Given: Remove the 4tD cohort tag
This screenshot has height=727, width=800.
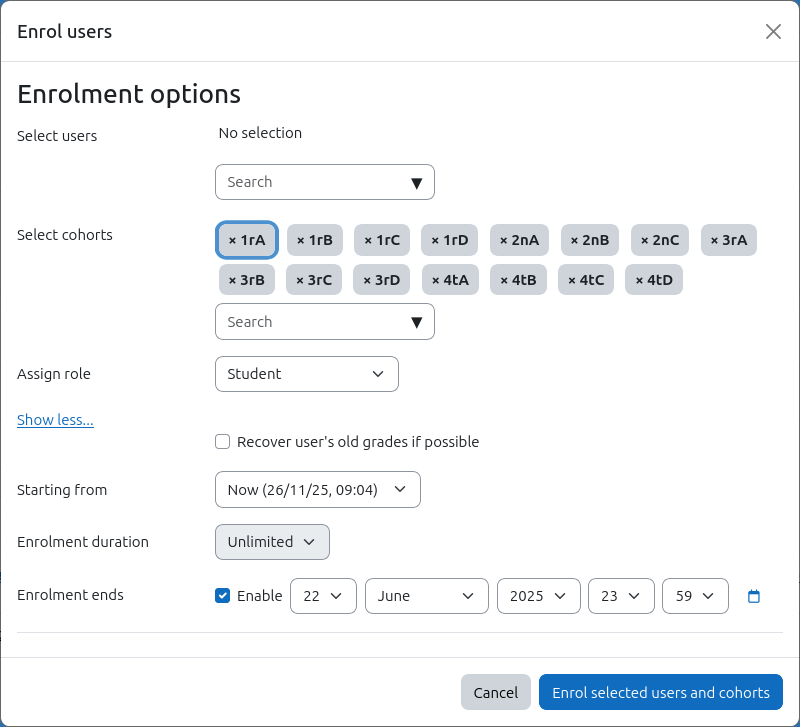Looking at the screenshot, I should [654, 280].
